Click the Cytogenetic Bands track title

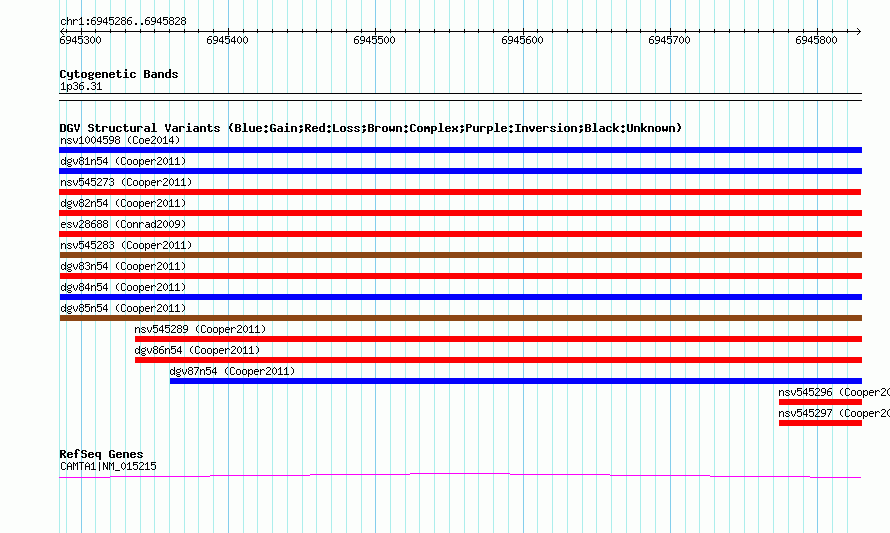(119, 74)
